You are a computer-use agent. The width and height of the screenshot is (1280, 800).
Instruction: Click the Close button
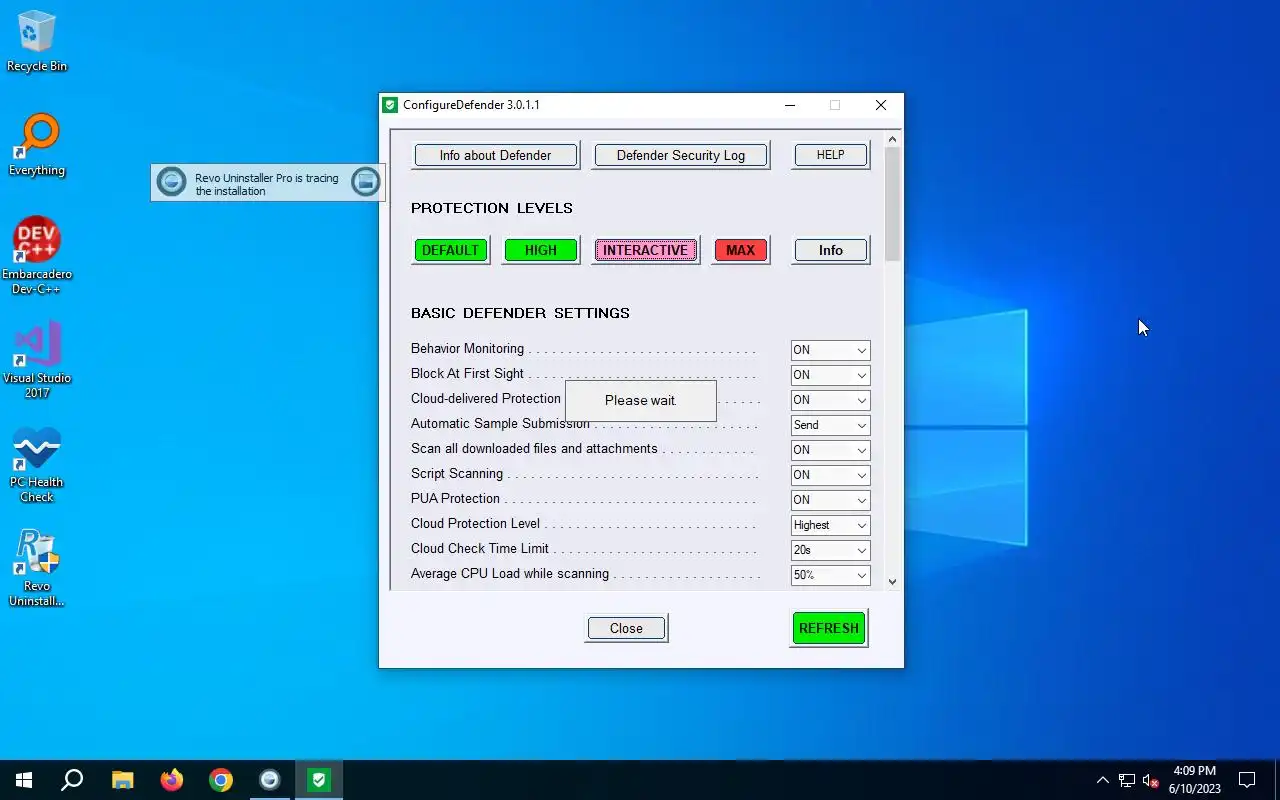(626, 628)
